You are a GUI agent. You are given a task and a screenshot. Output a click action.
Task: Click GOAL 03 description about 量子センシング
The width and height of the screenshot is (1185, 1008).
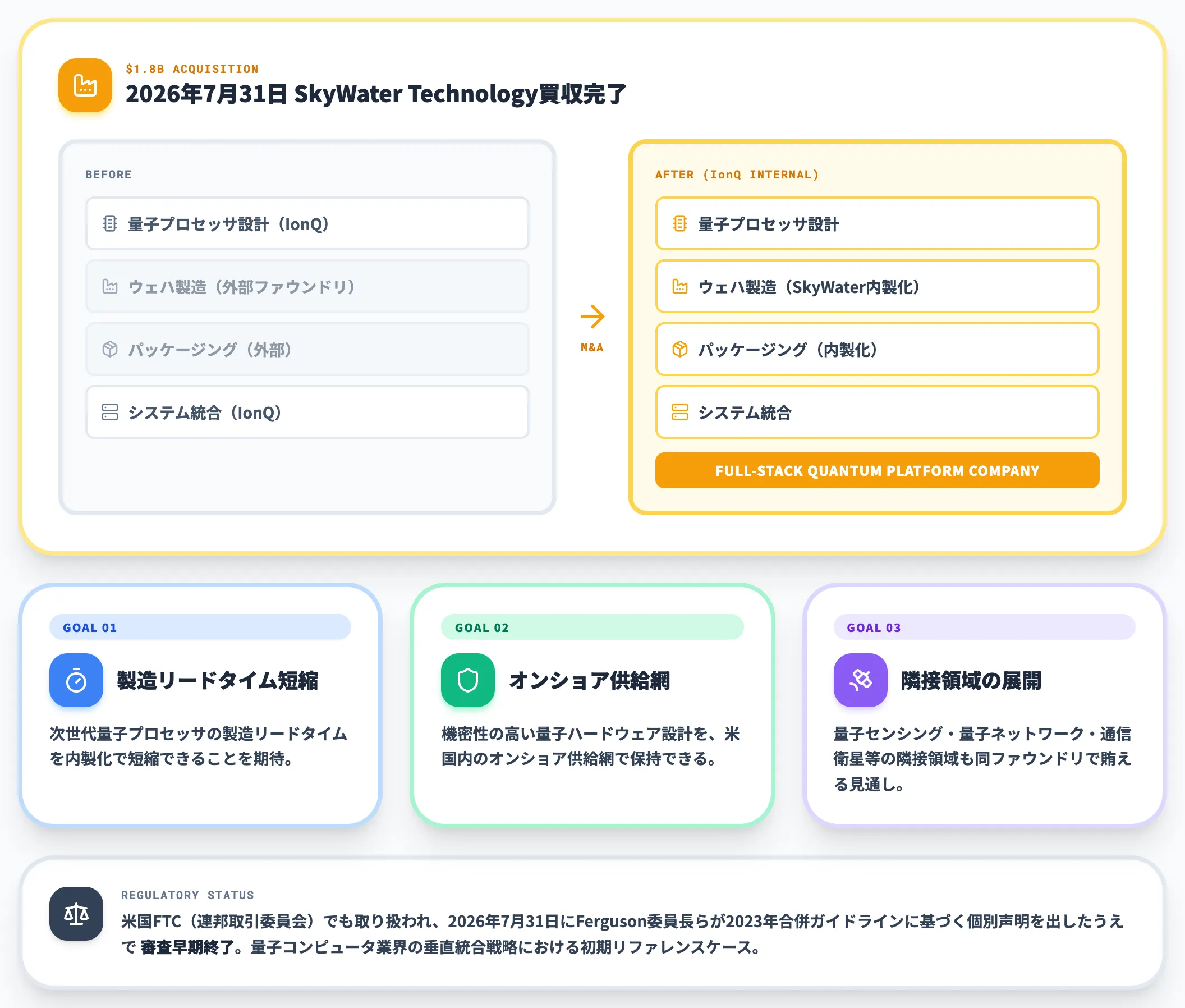pyautogui.click(x=983, y=759)
